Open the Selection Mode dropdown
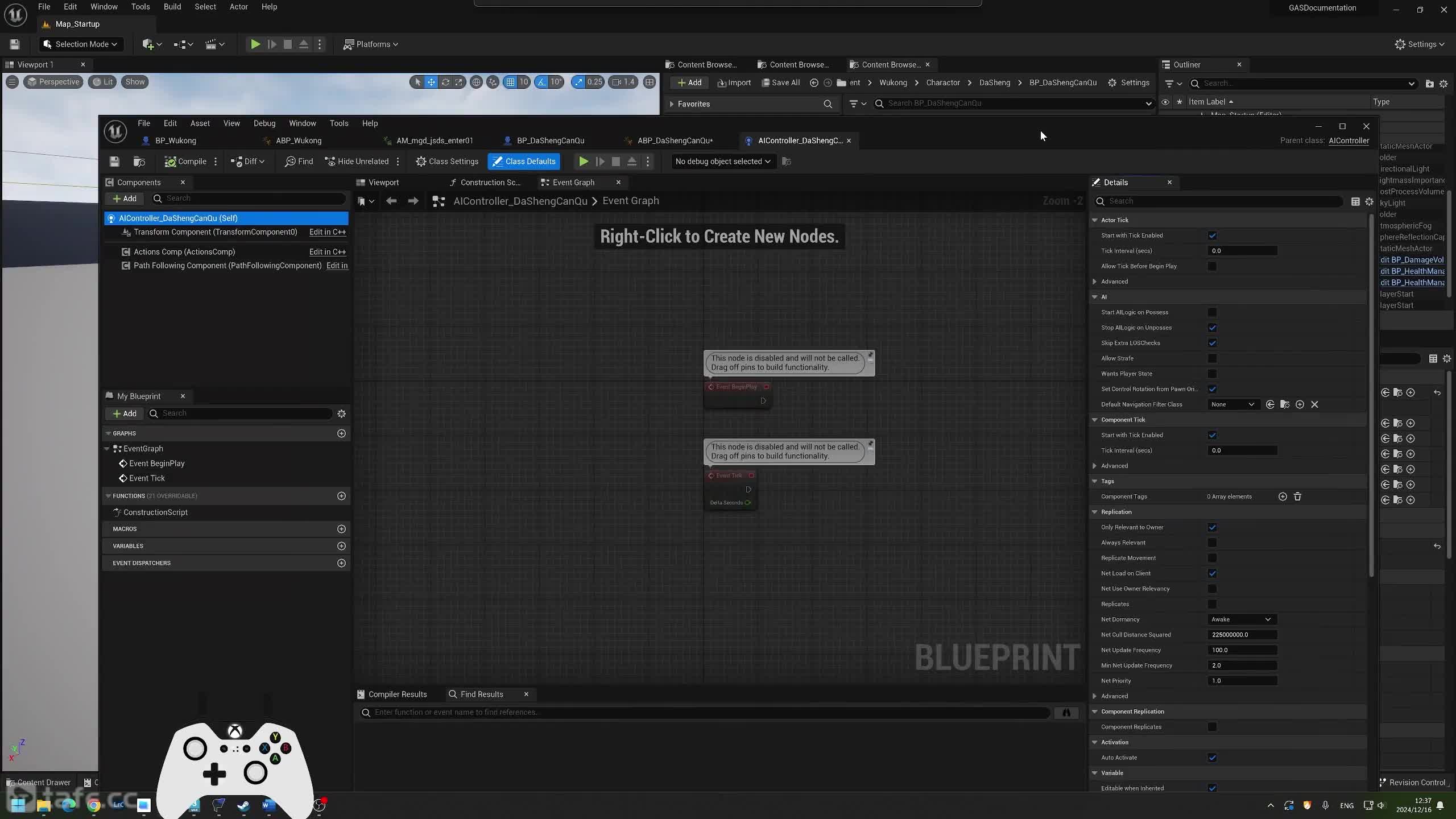Viewport: 1456px width, 819px height. 81,44
